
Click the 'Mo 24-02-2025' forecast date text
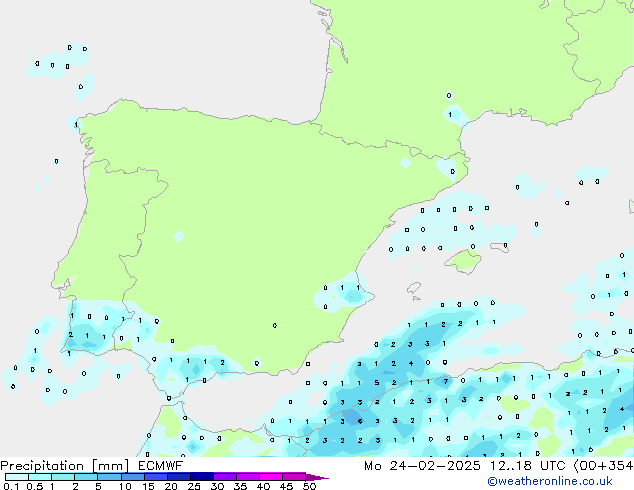click(422, 466)
